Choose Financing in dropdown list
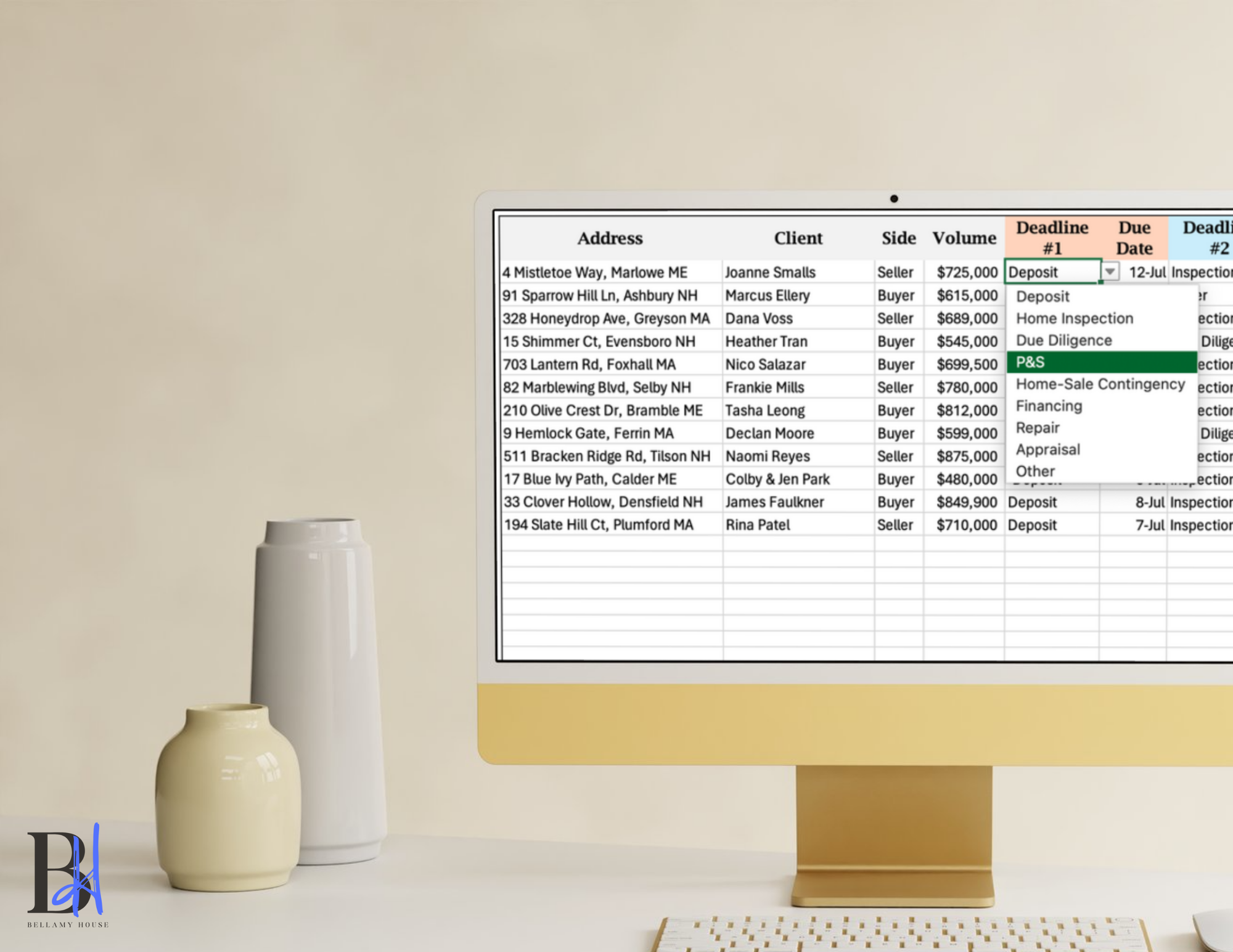 pos(1049,406)
